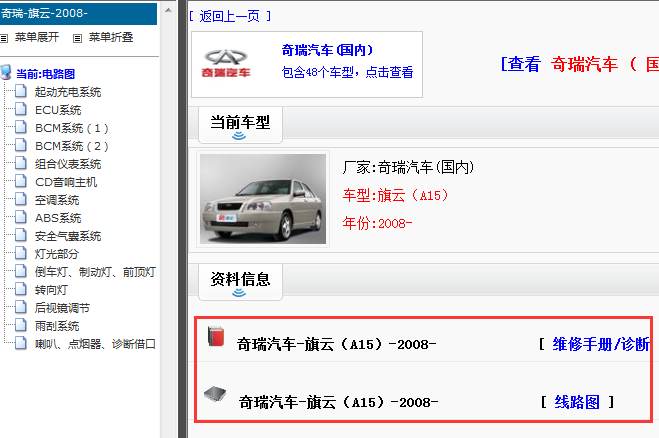Click the page icon next to 组合仪表系统

[21, 163]
